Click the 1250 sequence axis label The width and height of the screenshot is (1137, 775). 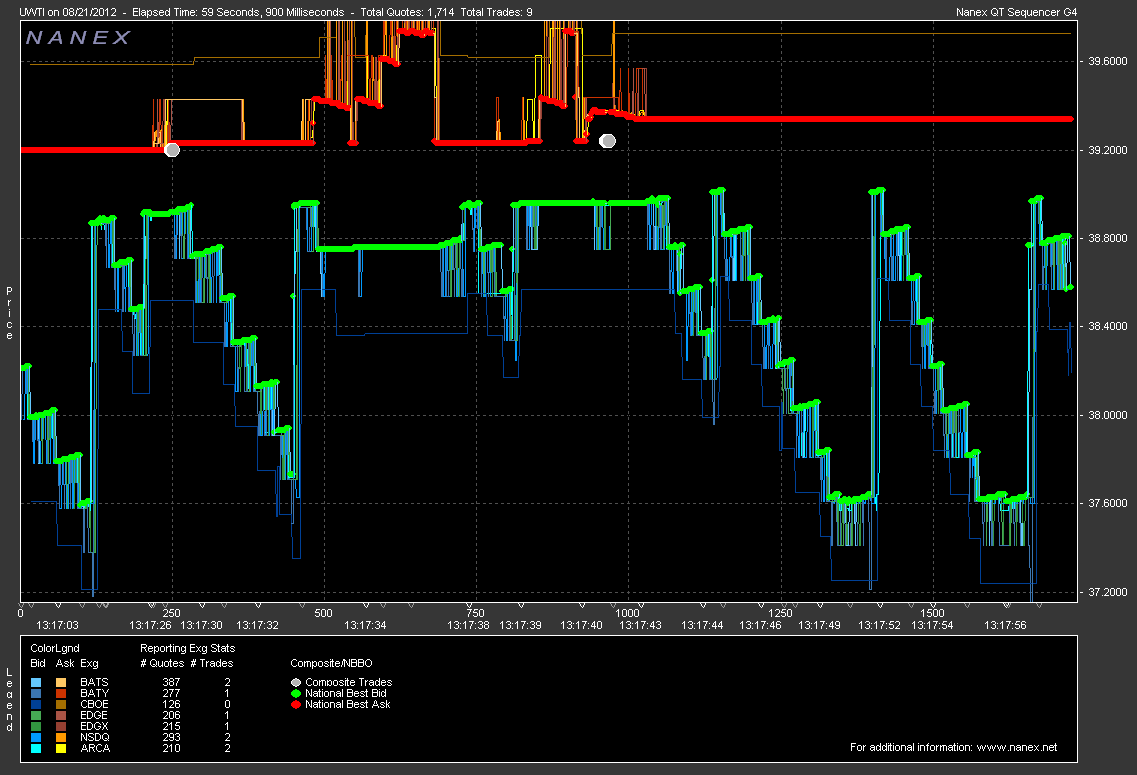(780, 613)
